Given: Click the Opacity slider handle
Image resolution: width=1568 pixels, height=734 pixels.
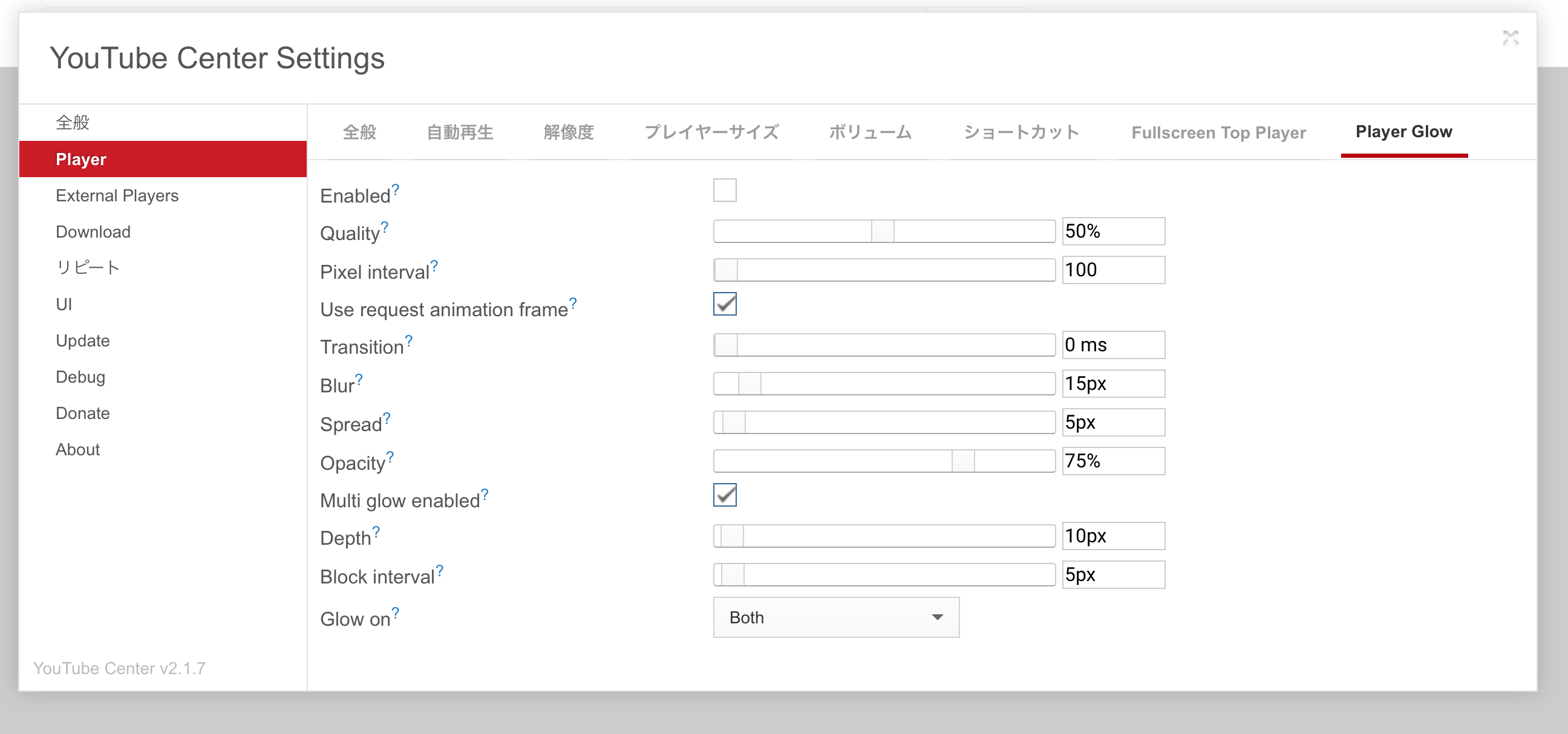Looking at the screenshot, I should [x=963, y=461].
